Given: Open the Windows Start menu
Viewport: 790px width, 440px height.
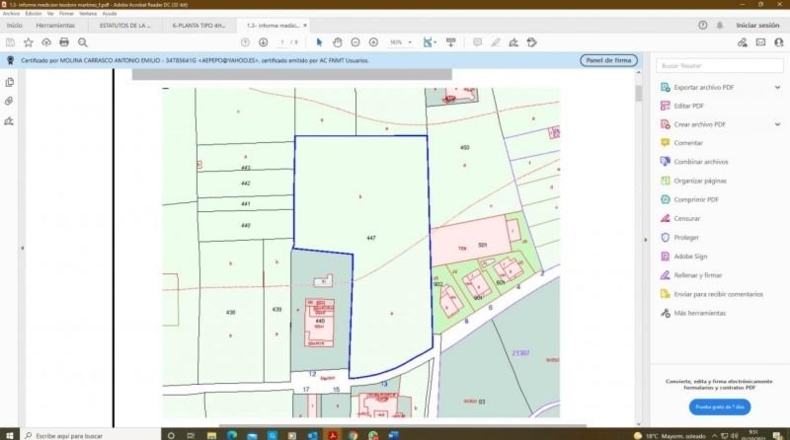Looking at the screenshot, I should pyautogui.click(x=9, y=435).
